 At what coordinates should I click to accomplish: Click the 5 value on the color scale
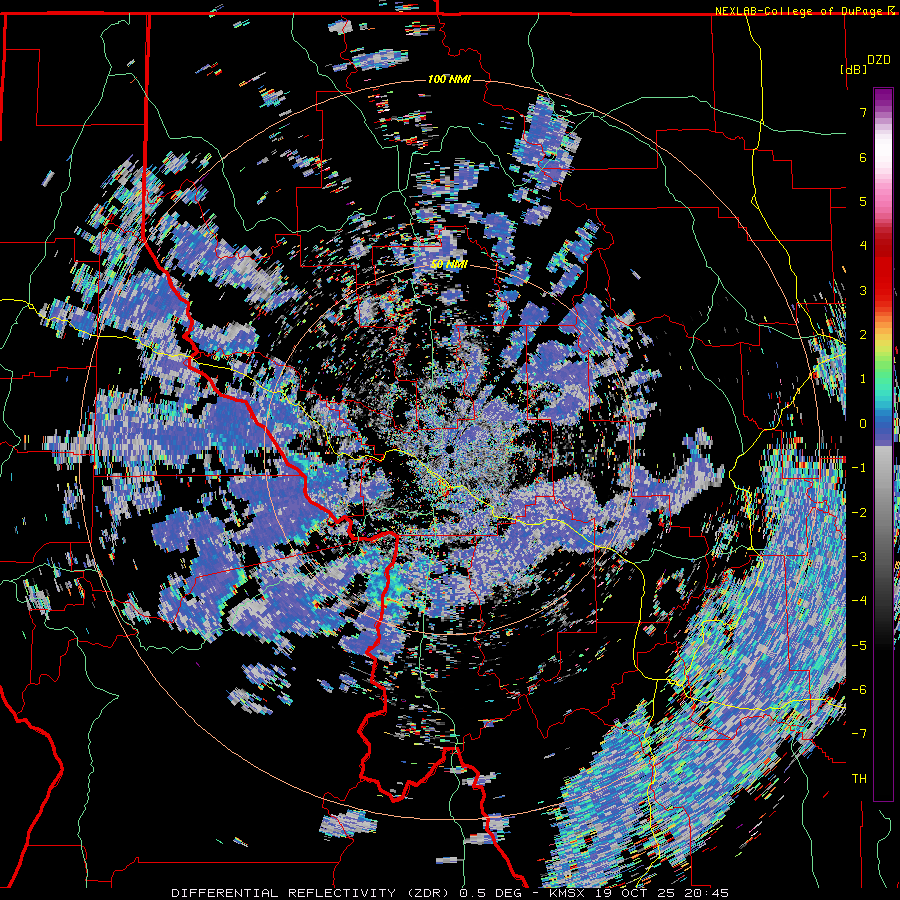point(862,201)
